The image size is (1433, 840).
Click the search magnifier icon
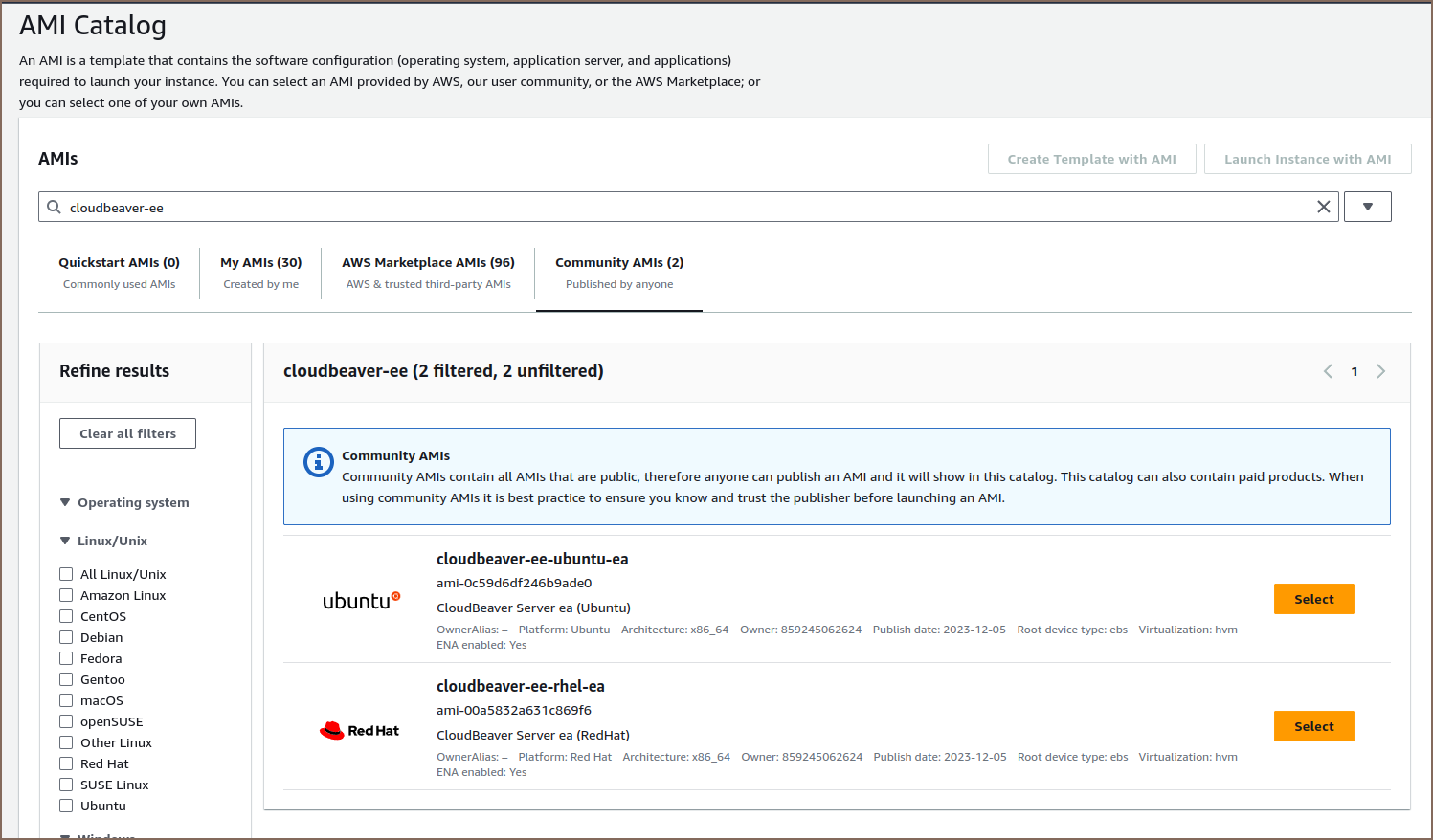pyautogui.click(x=55, y=207)
